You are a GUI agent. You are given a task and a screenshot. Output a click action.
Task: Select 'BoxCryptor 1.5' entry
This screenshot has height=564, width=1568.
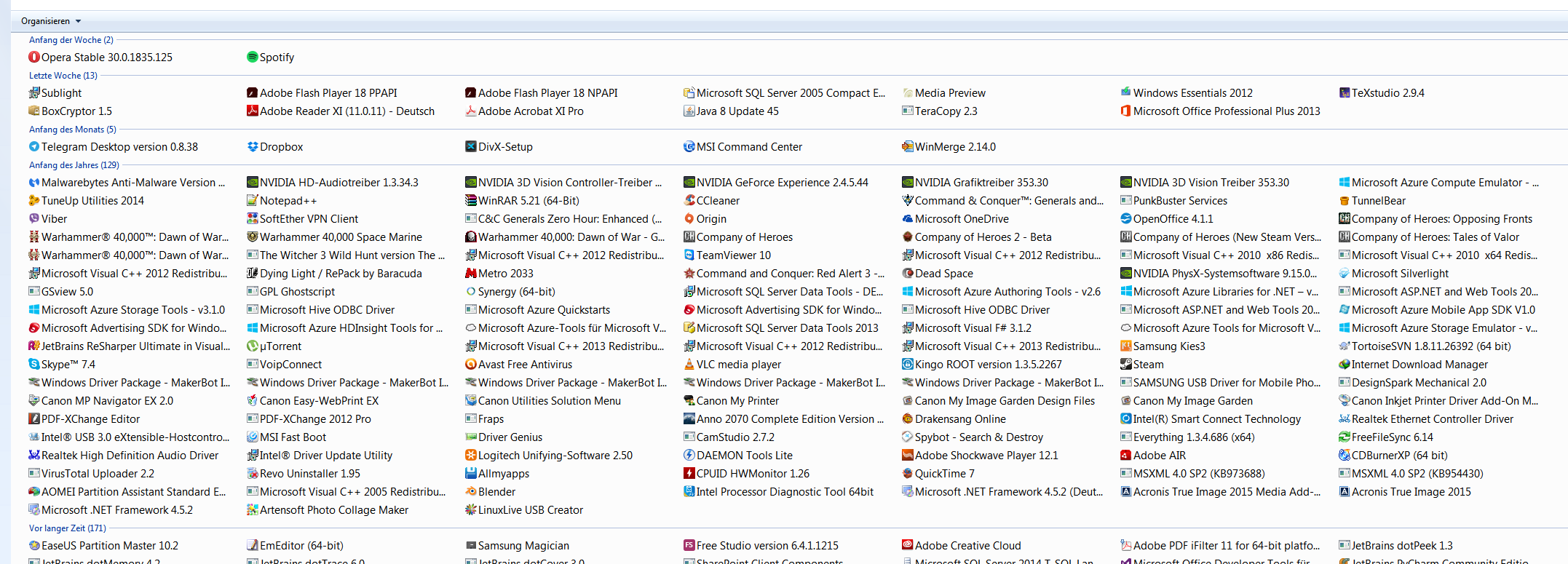coord(71,111)
